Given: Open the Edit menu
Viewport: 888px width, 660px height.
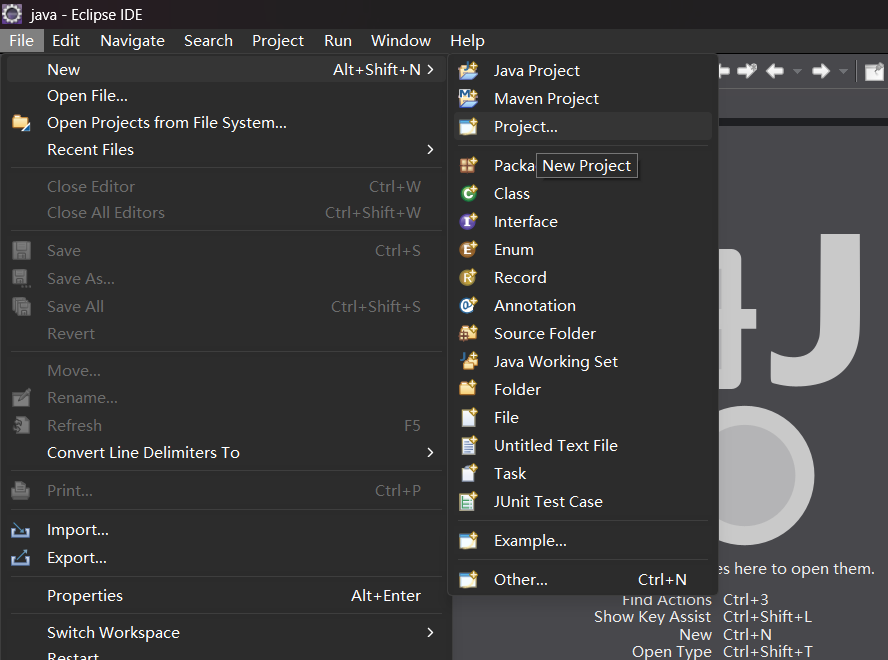Looking at the screenshot, I should pyautogui.click(x=66, y=41).
